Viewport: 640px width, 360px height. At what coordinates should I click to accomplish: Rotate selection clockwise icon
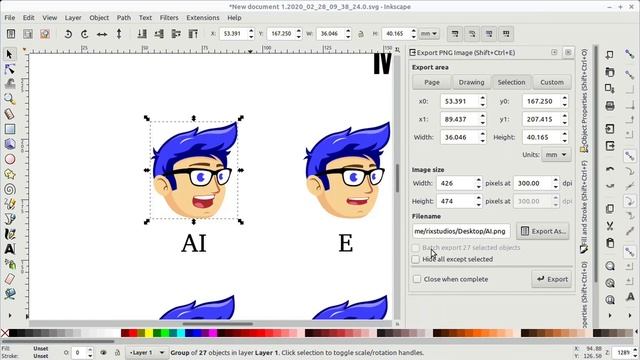click(85, 34)
